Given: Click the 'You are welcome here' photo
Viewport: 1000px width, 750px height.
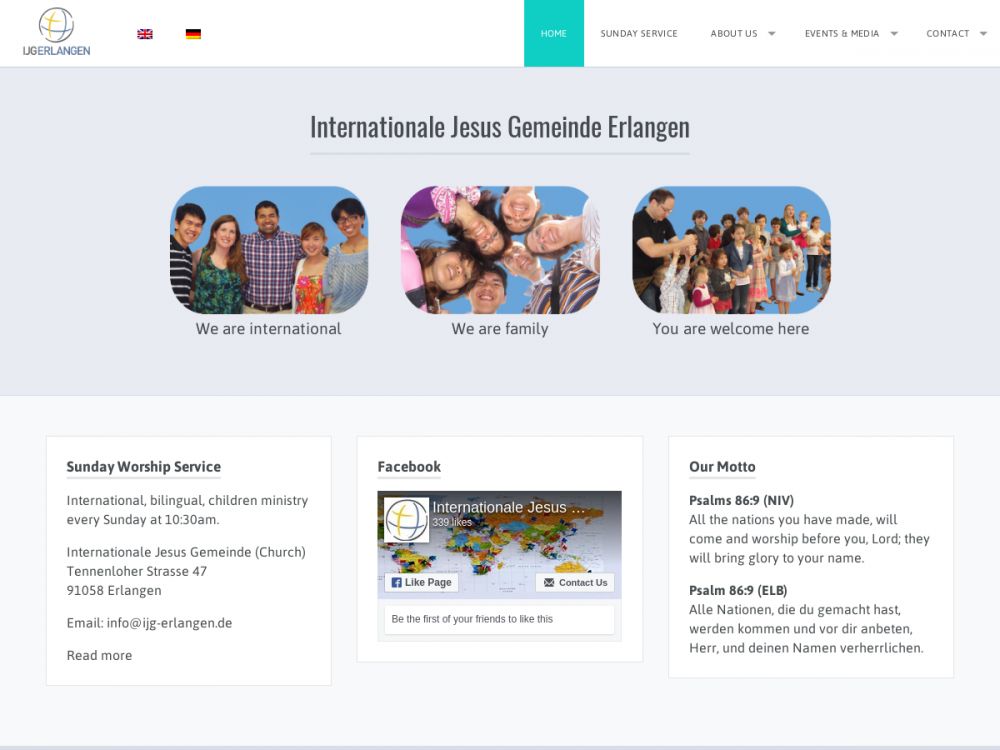Looking at the screenshot, I should 731,250.
